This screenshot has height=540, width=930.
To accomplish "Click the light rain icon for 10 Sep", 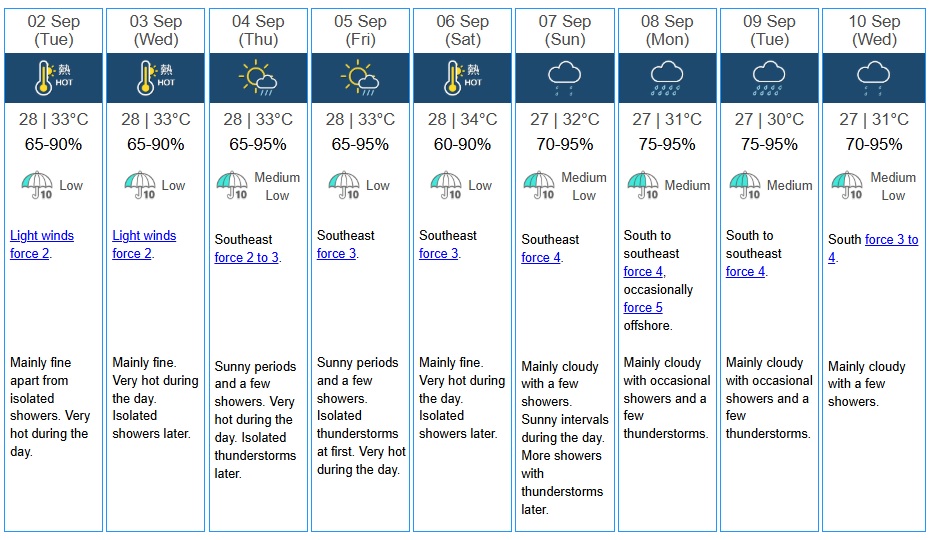I will tap(872, 77).
